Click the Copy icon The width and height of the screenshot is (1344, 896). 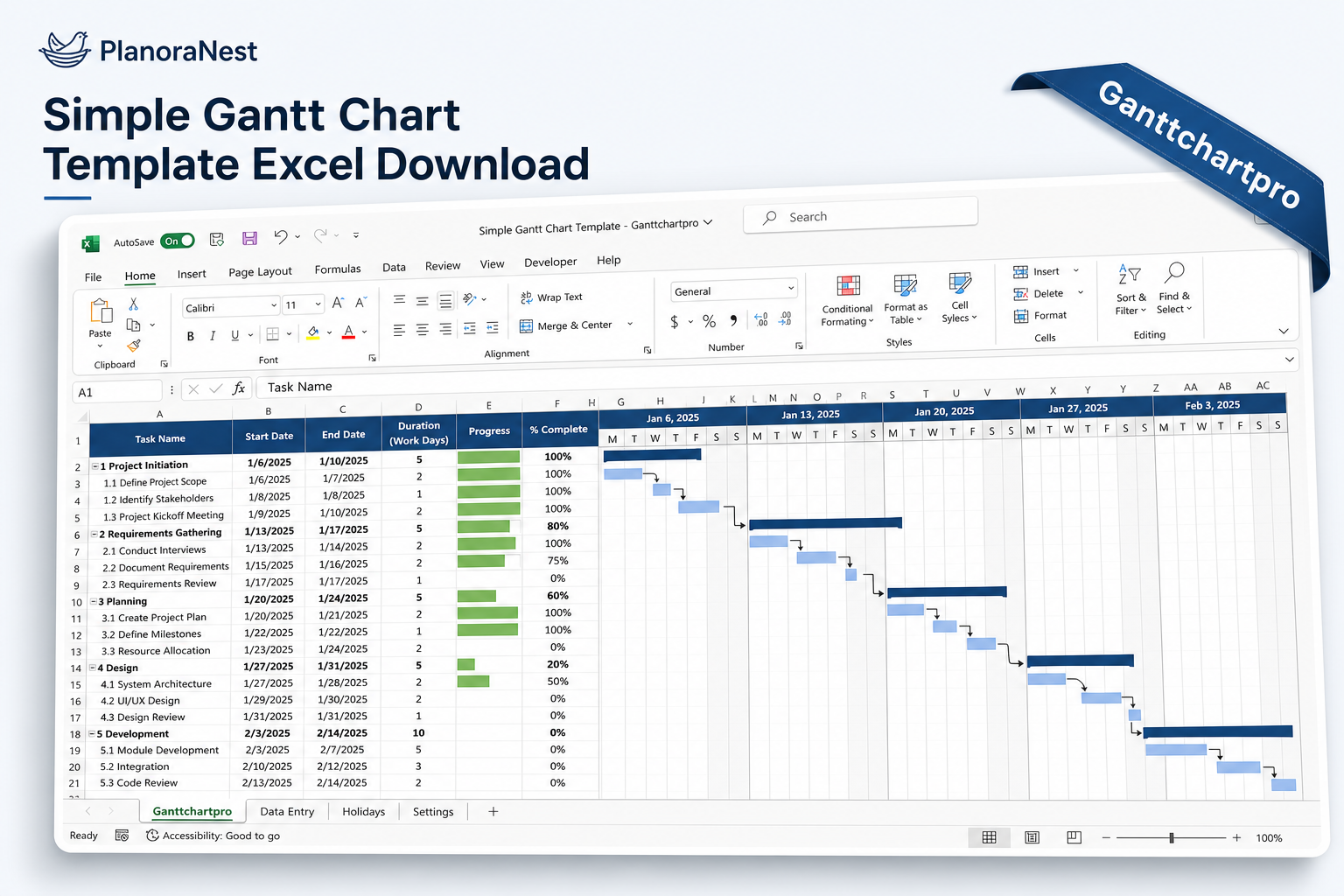click(x=134, y=325)
